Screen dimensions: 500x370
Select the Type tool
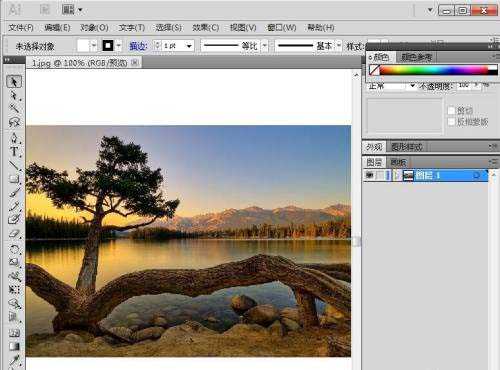(x=14, y=152)
